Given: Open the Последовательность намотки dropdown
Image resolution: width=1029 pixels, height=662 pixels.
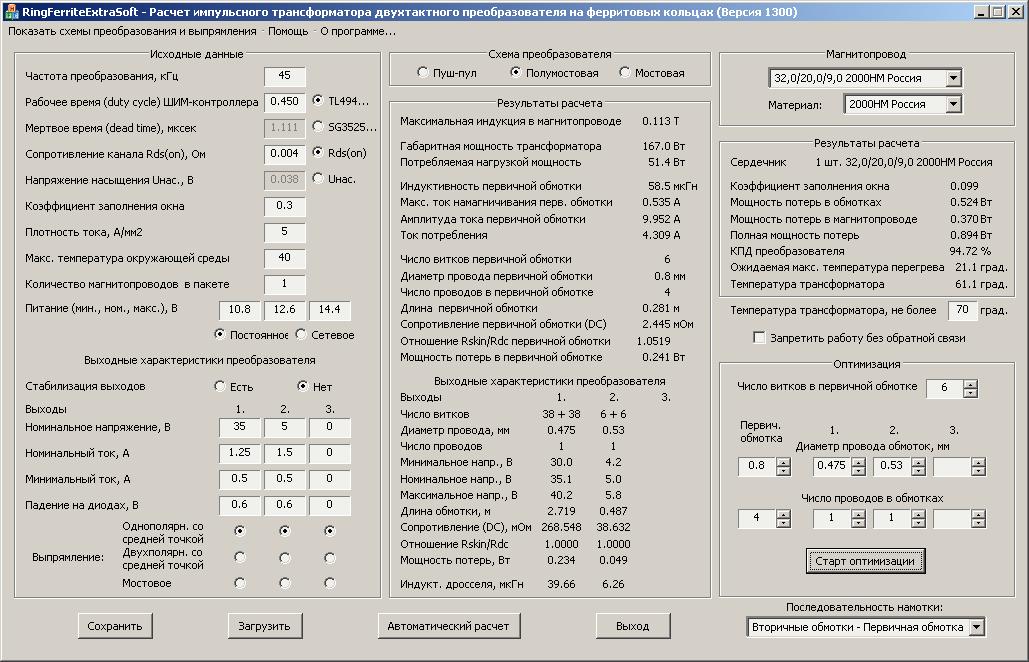Looking at the screenshot, I should click(x=976, y=627).
